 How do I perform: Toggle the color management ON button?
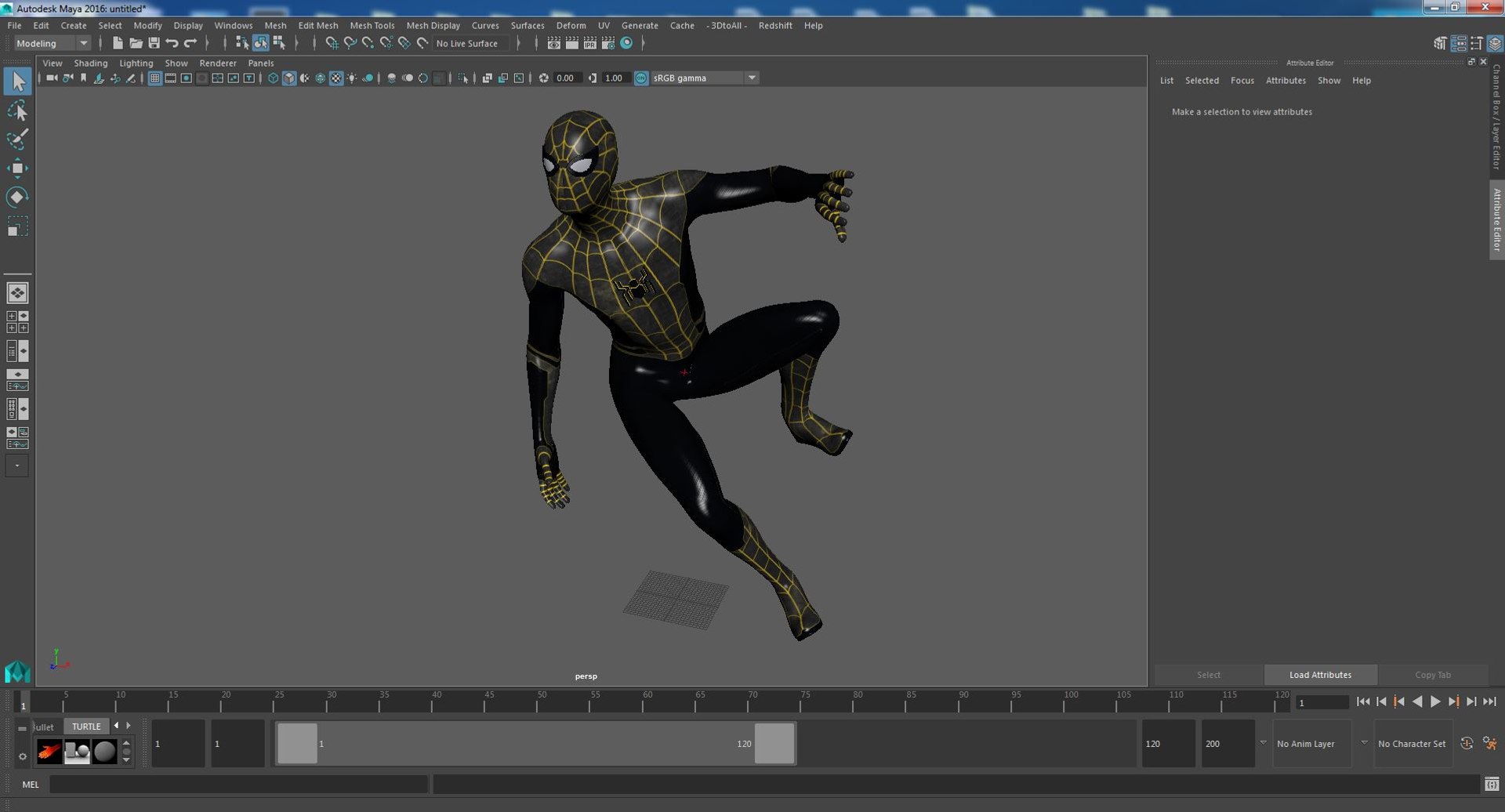pyautogui.click(x=641, y=78)
